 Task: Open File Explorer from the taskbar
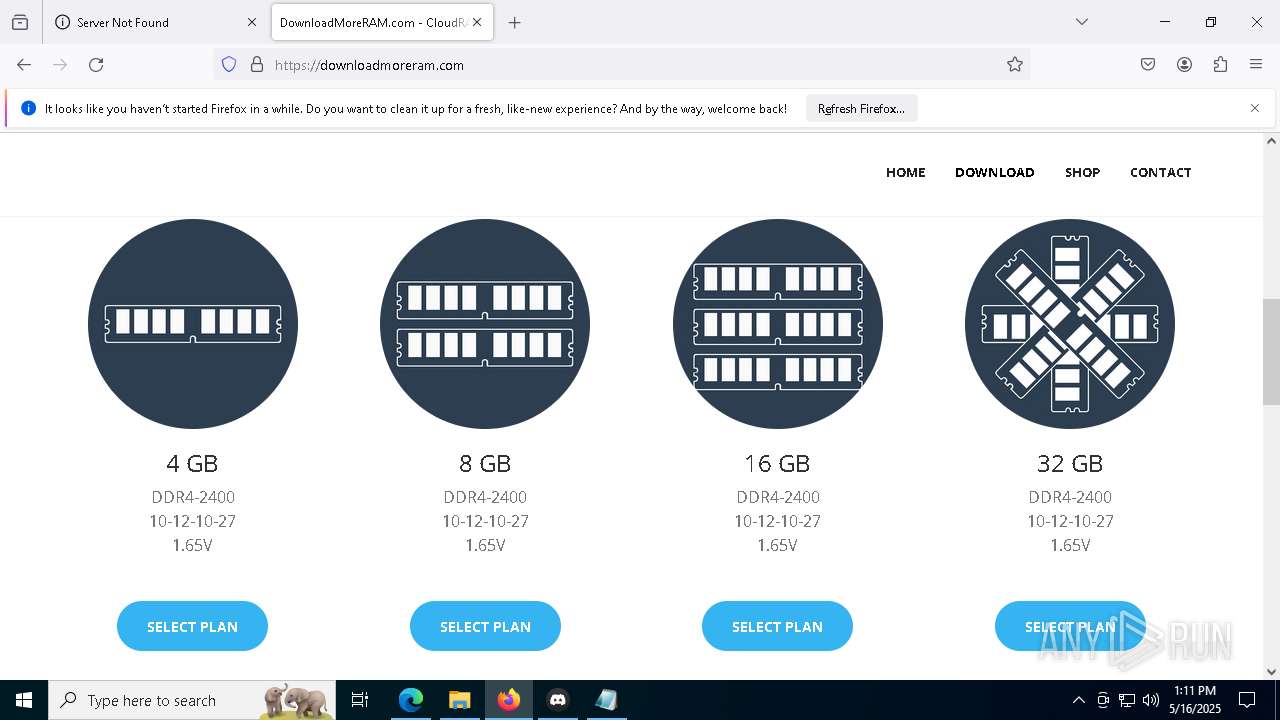(460, 700)
